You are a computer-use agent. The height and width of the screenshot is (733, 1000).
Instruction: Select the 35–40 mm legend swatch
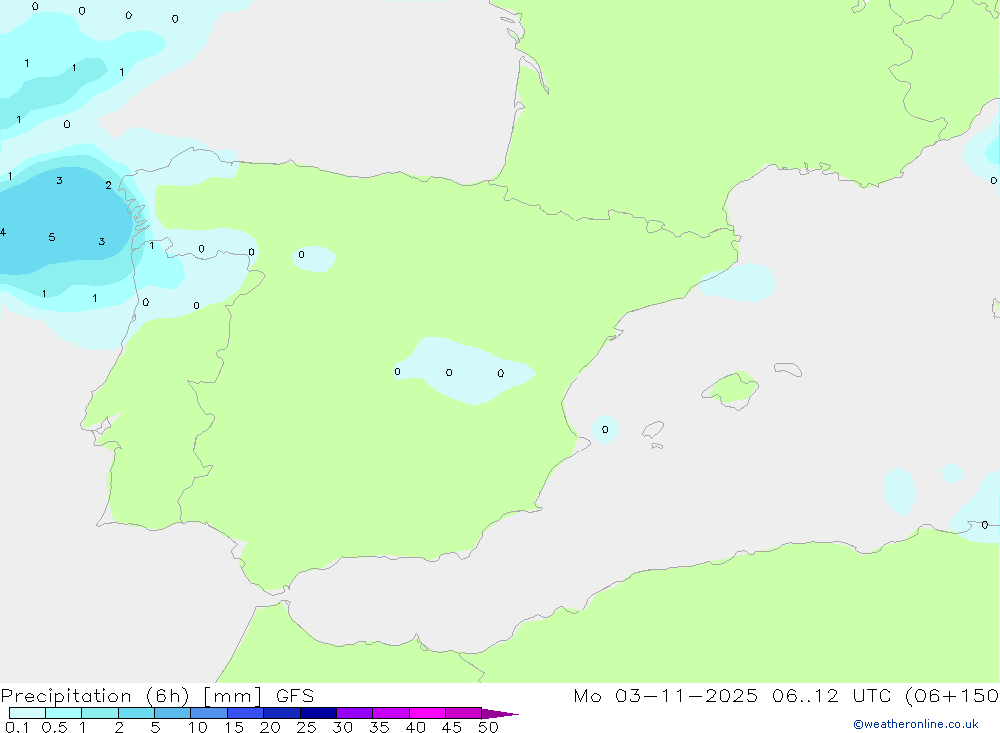point(391,713)
